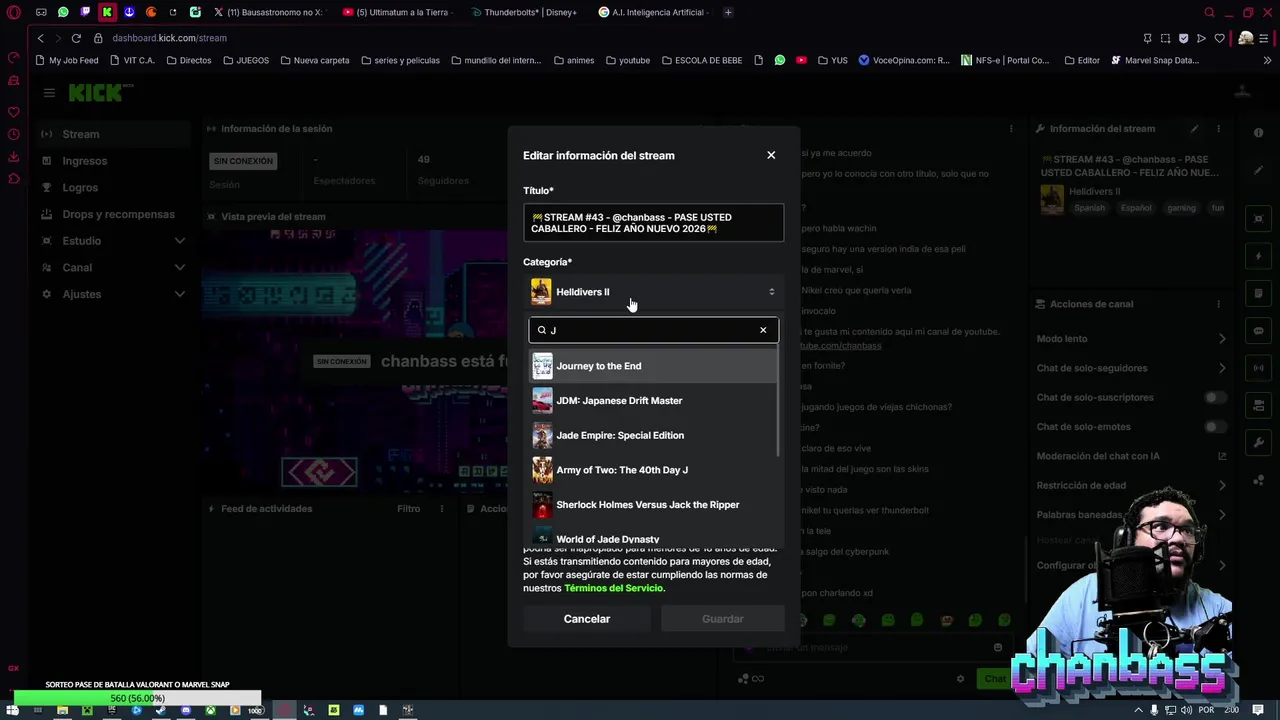The width and height of the screenshot is (1280, 720).
Task: Select World of Jade Dynasty category
Action: (653, 537)
